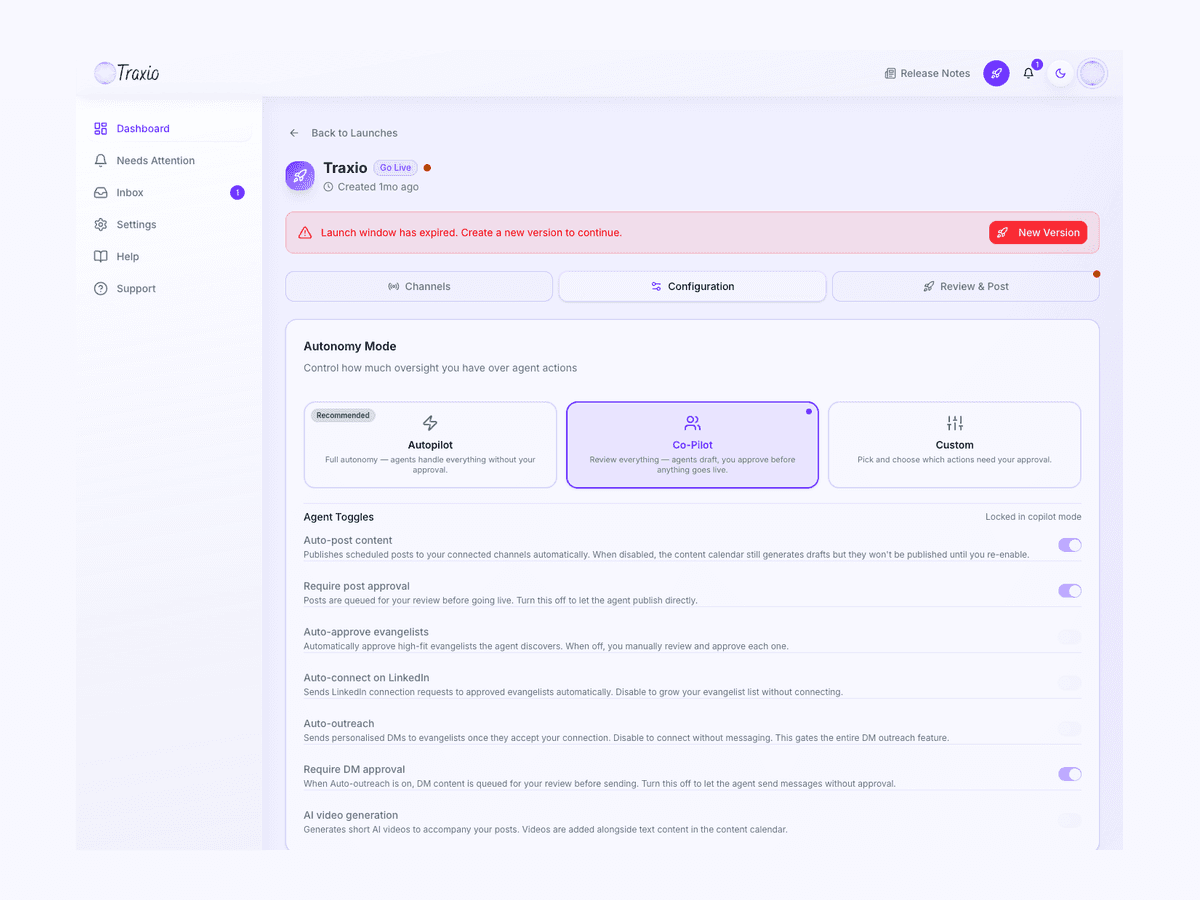Click 'Created 1mo ago' text
This screenshot has width=1200, height=900.
pos(378,187)
